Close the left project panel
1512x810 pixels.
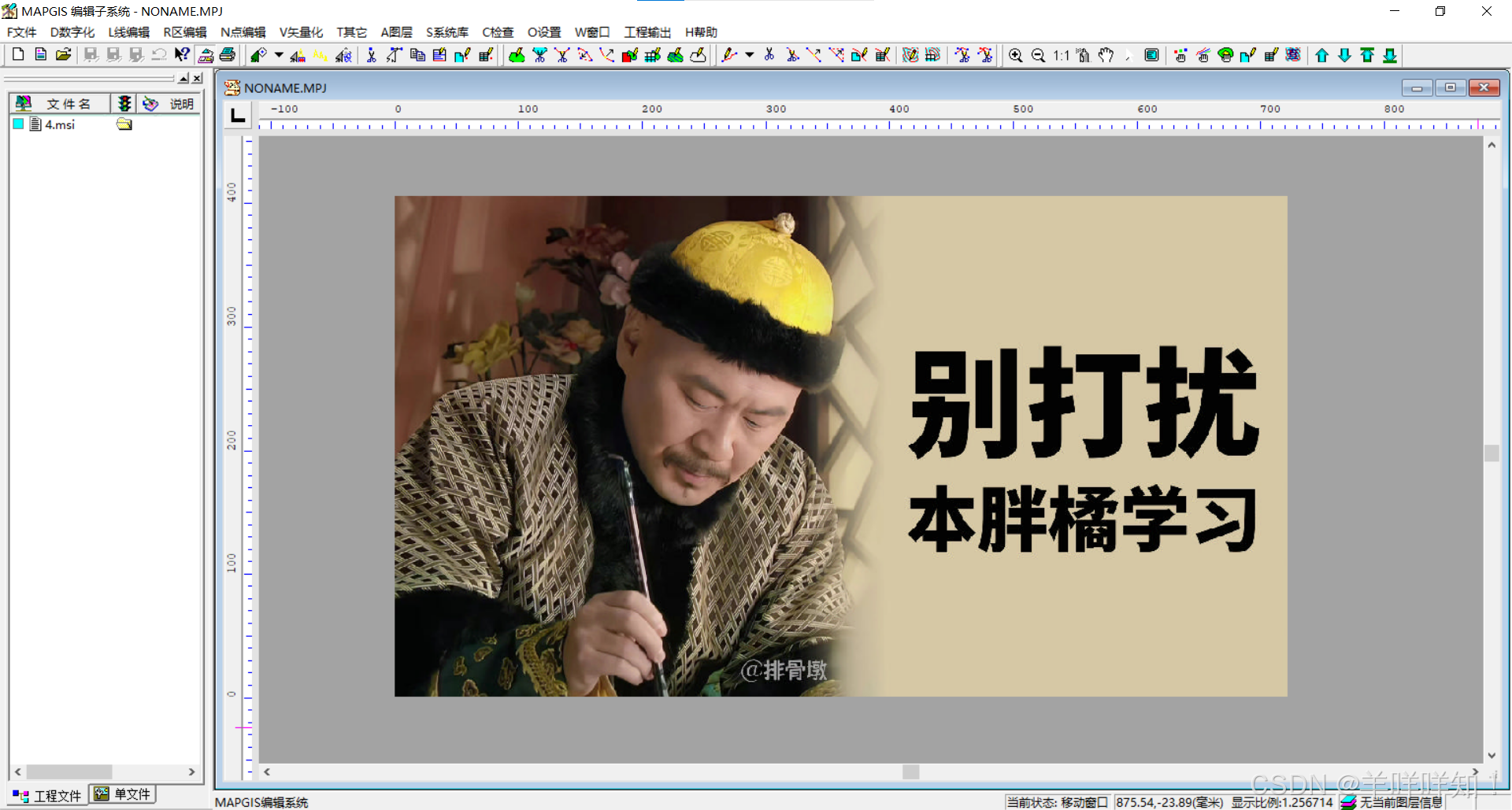pyautogui.click(x=198, y=78)
